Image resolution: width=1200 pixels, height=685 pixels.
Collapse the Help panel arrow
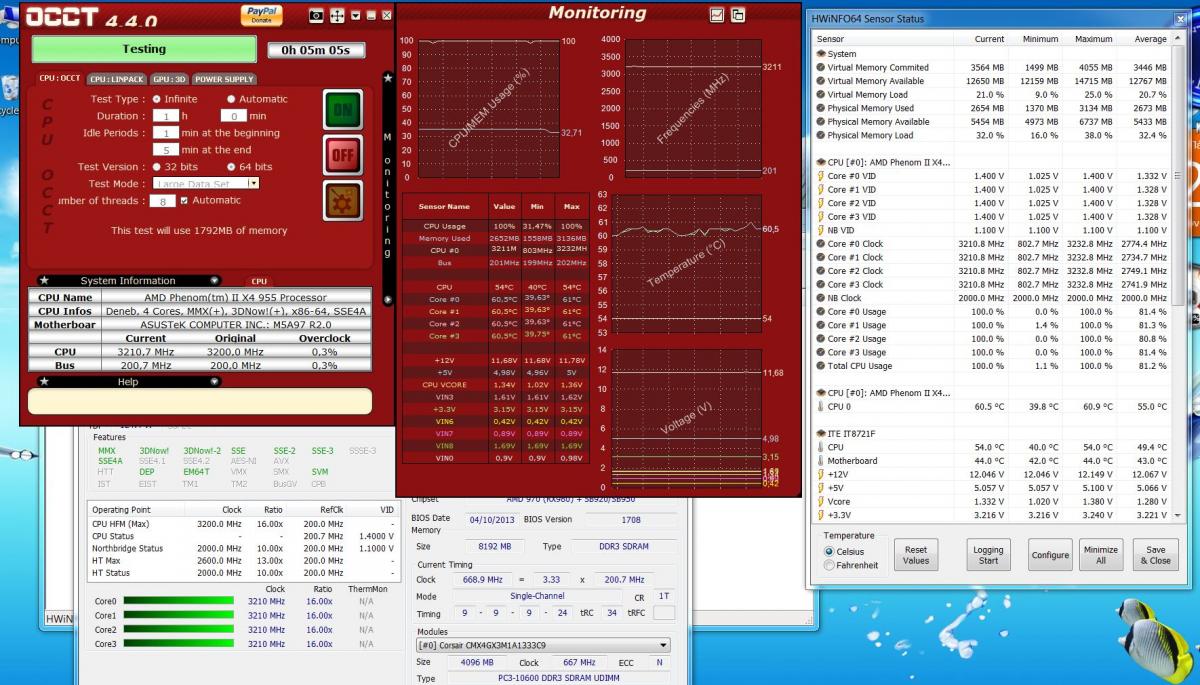coord(214,382)
